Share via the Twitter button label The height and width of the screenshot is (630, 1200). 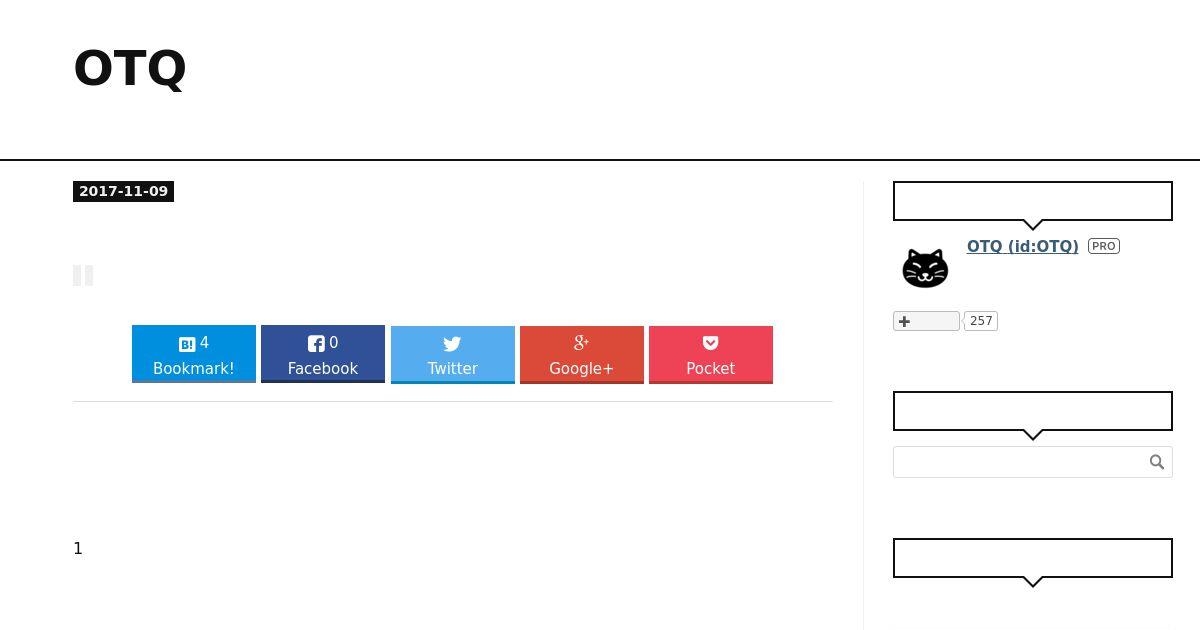tap(453, 368)
